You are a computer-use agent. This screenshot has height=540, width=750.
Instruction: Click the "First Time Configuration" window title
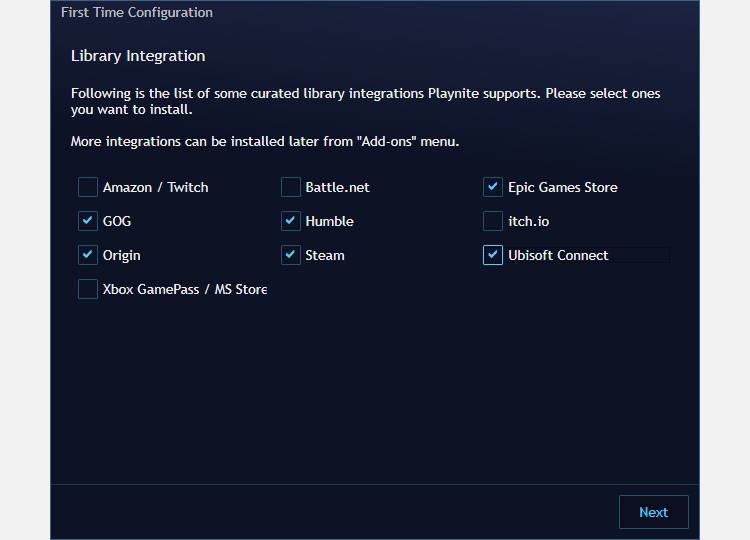(x=137, y=12)
